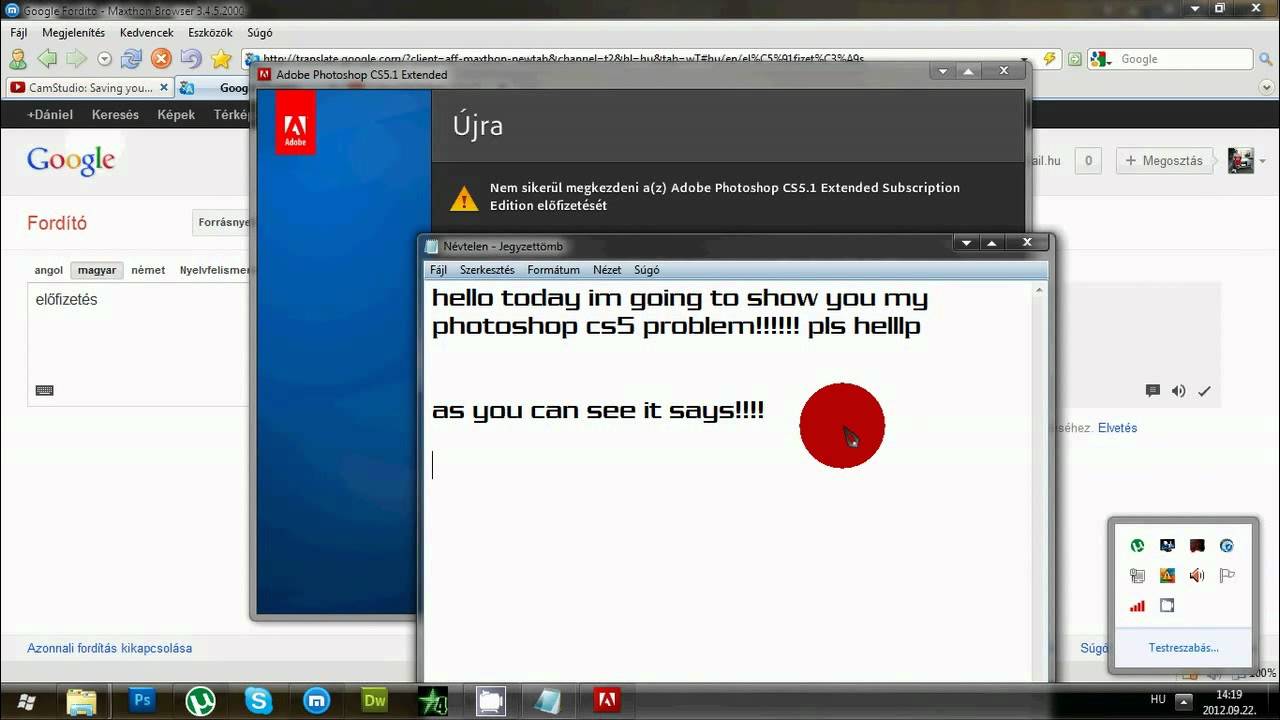Open the Windows Start button
The width and height of the screenshot is (1280, 720).
[x=27, y=700]
